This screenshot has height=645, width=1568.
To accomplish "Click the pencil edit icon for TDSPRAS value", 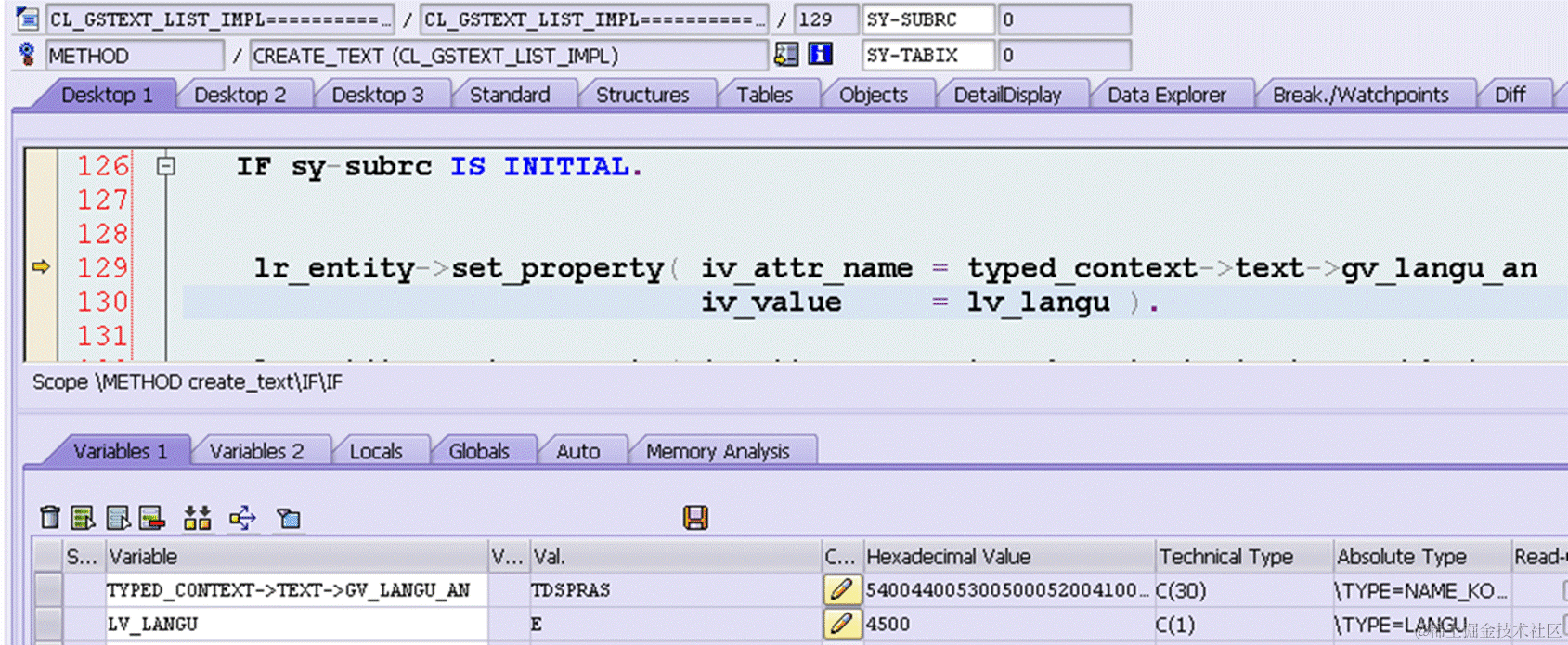I will pos(841,589).
